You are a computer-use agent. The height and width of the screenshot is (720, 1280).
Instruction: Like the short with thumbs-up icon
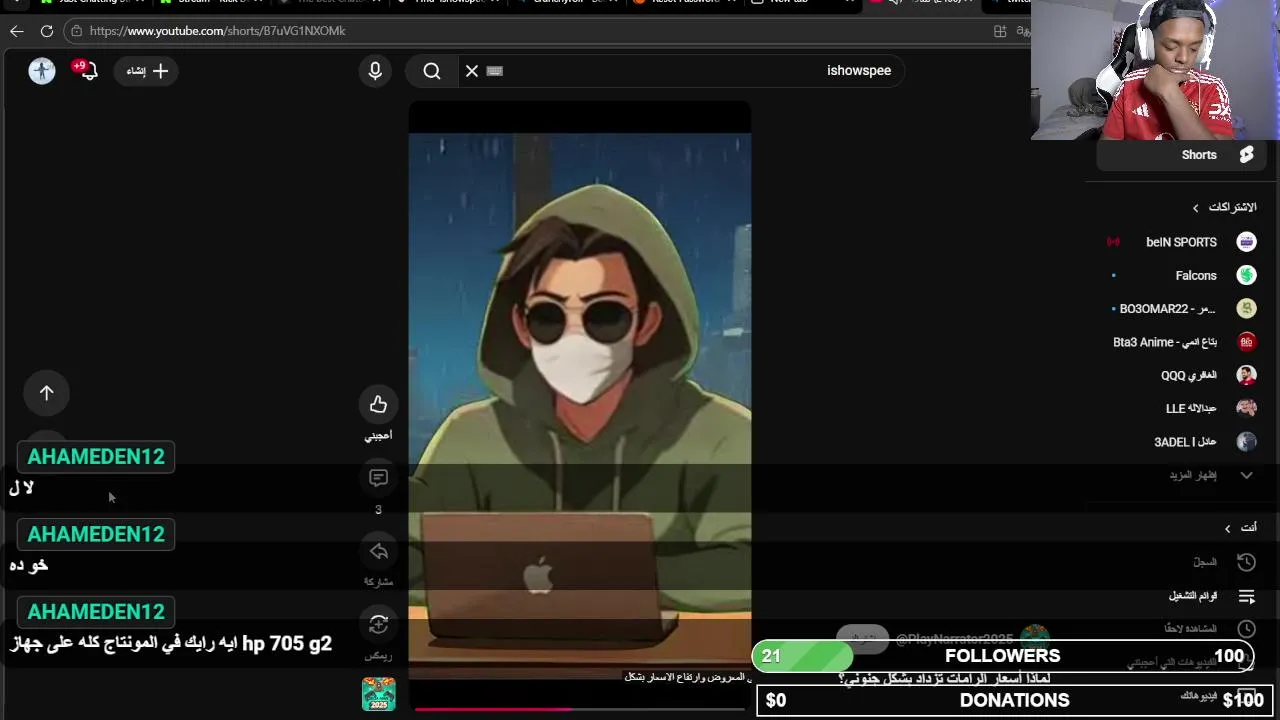tap(378, 404)
